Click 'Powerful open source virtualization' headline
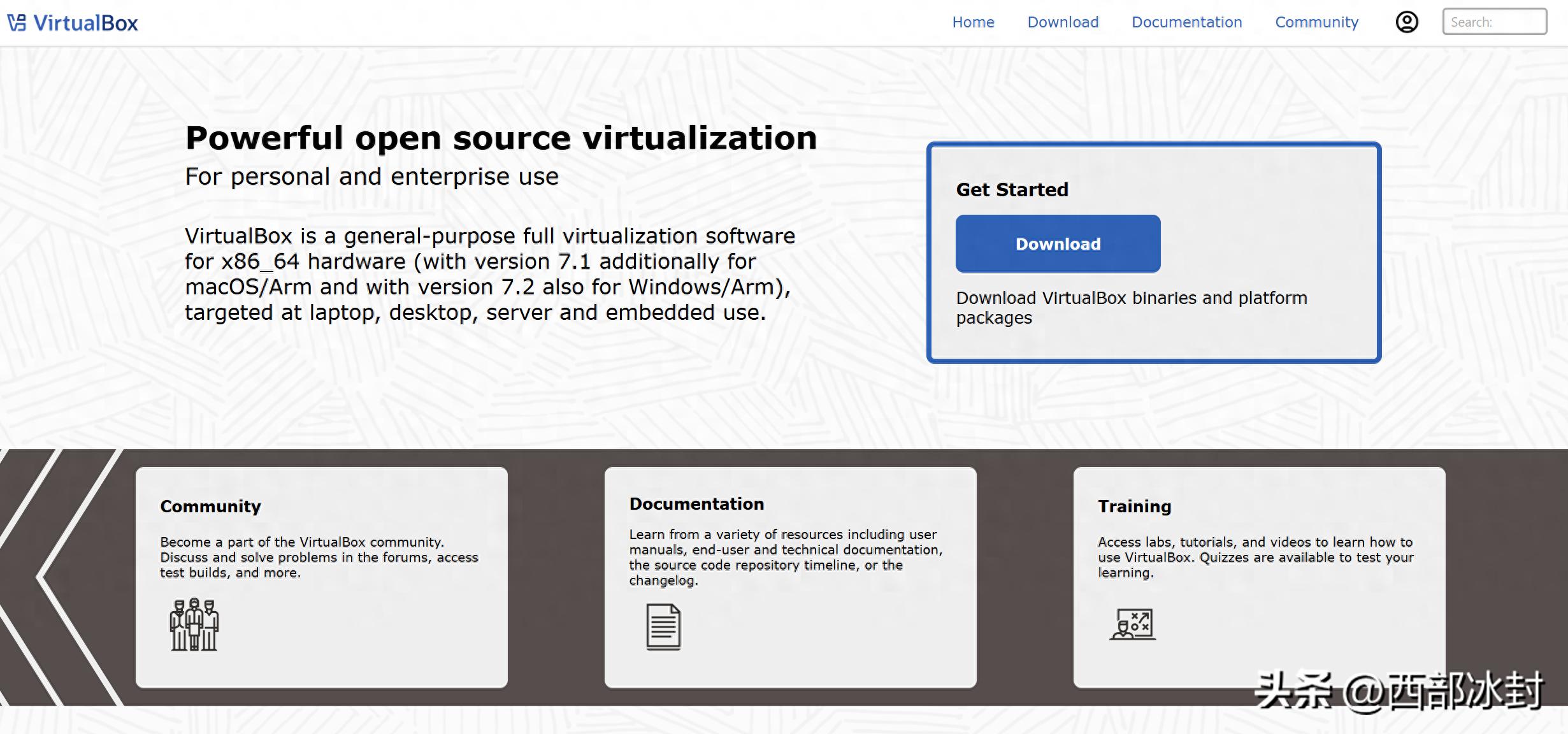 click(x=501, y=138)
